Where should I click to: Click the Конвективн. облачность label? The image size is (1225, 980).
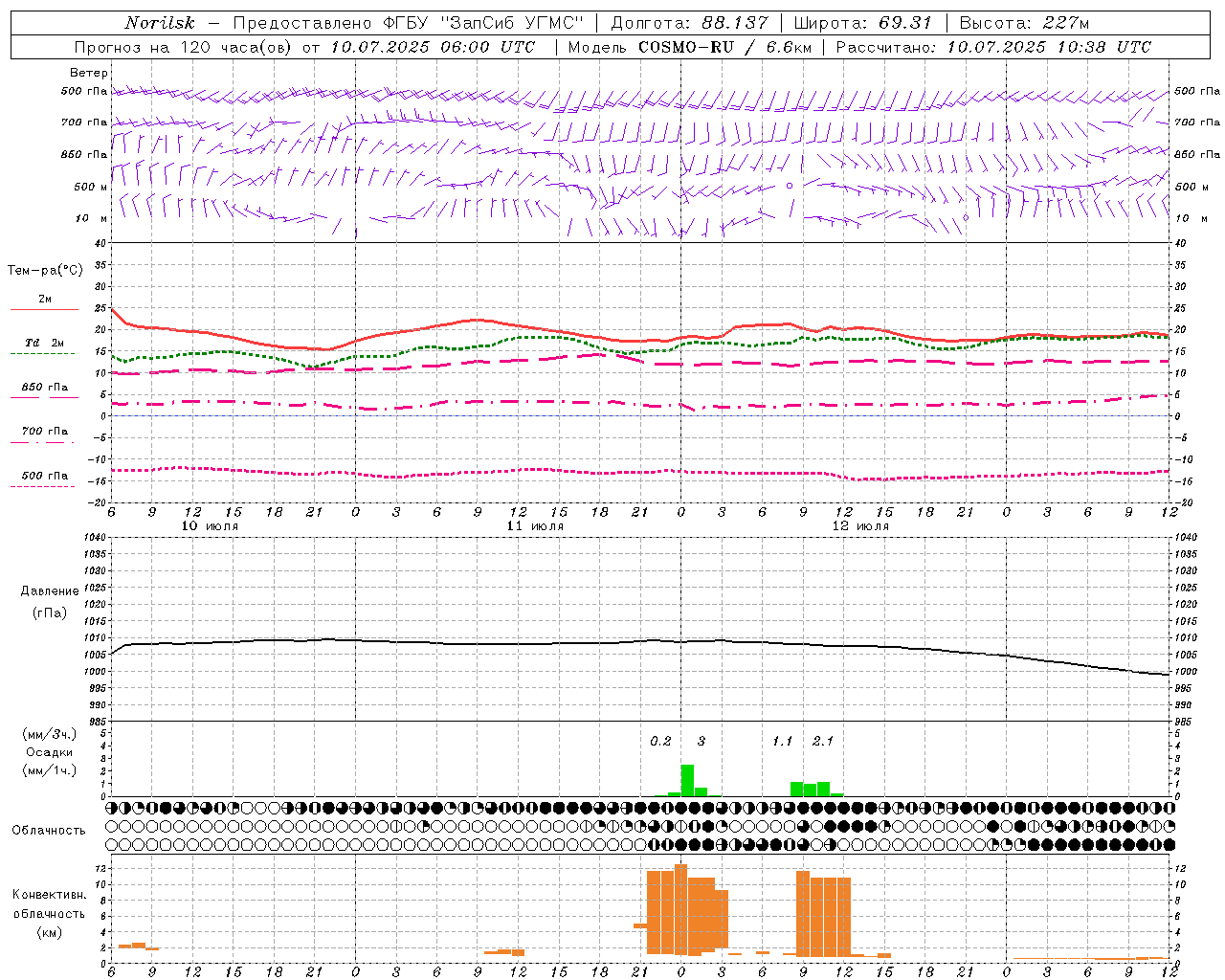pyautogui.click(x=50, y=904)
